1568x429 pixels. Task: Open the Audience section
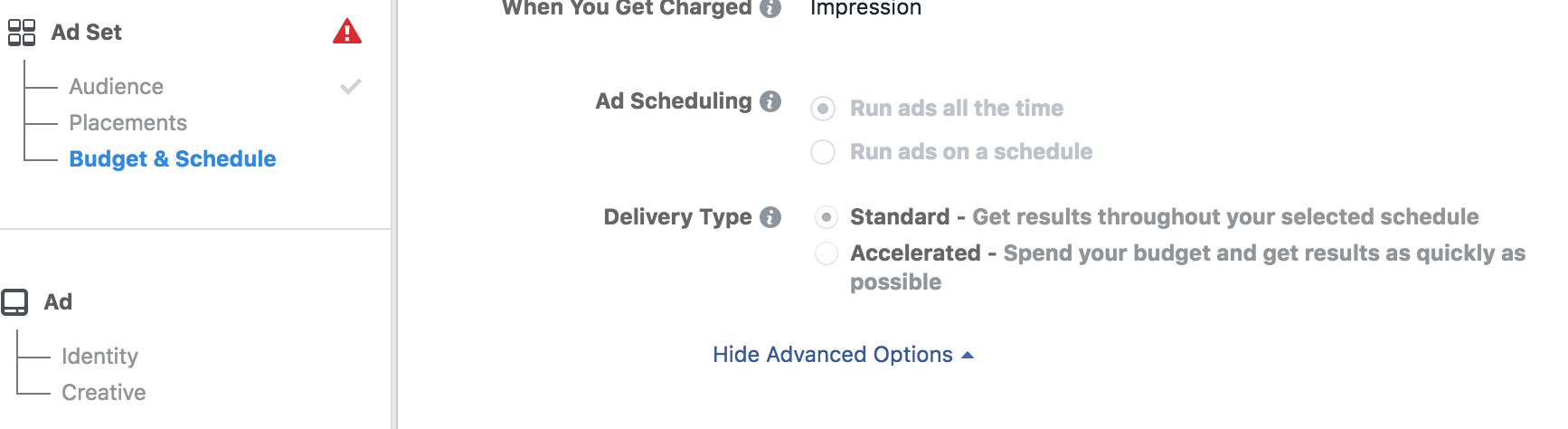point(117,87)
